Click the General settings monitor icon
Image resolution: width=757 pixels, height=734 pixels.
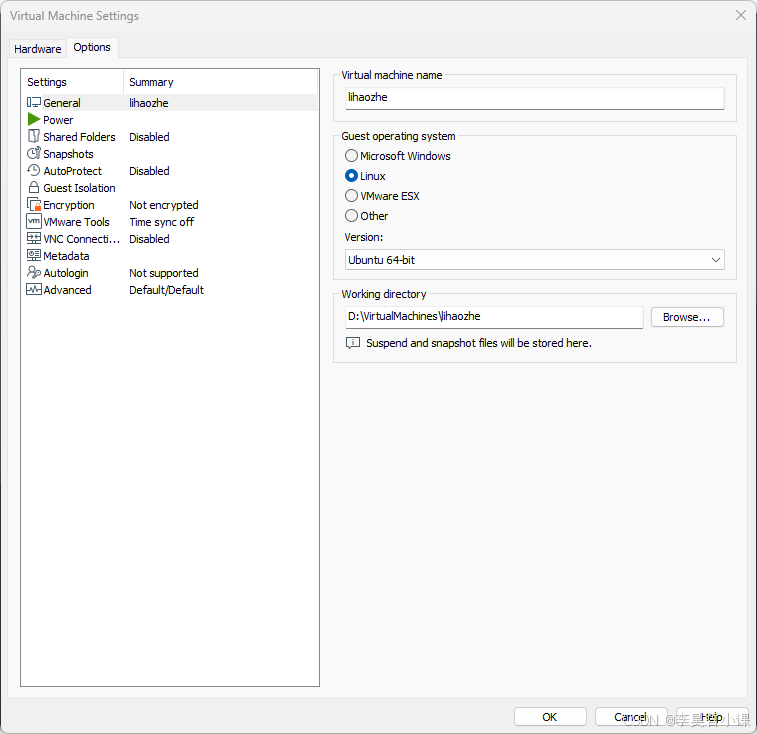(x=34, y=102)
